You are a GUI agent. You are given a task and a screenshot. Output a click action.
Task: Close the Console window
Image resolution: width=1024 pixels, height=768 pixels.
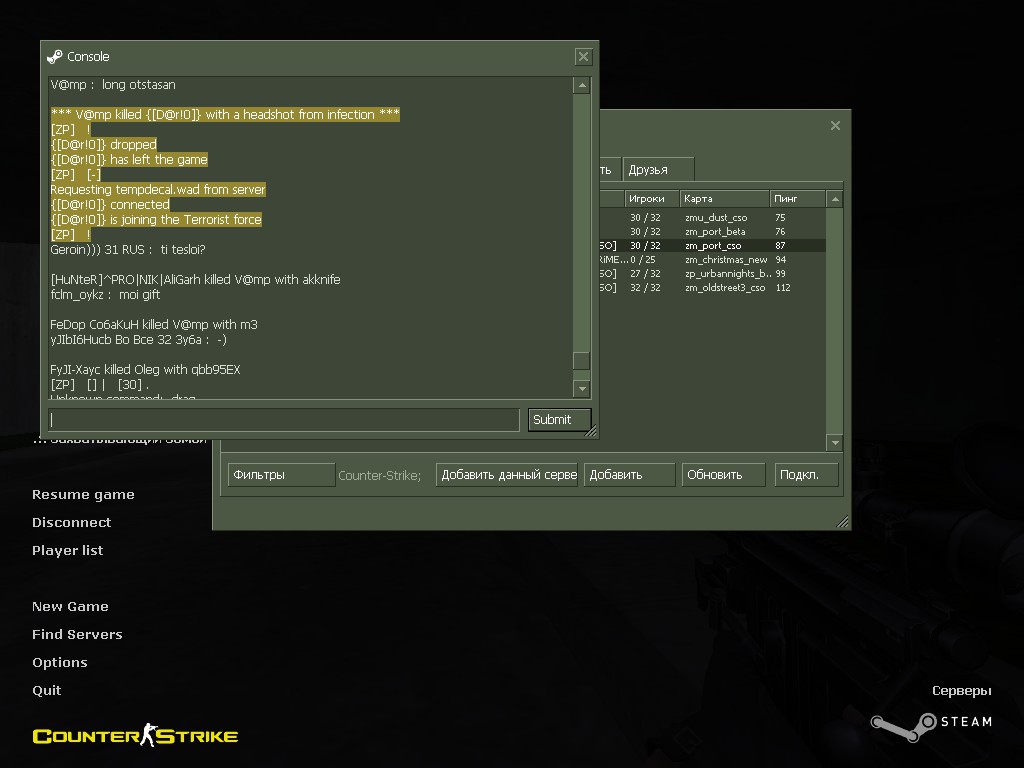pos(583,57)
